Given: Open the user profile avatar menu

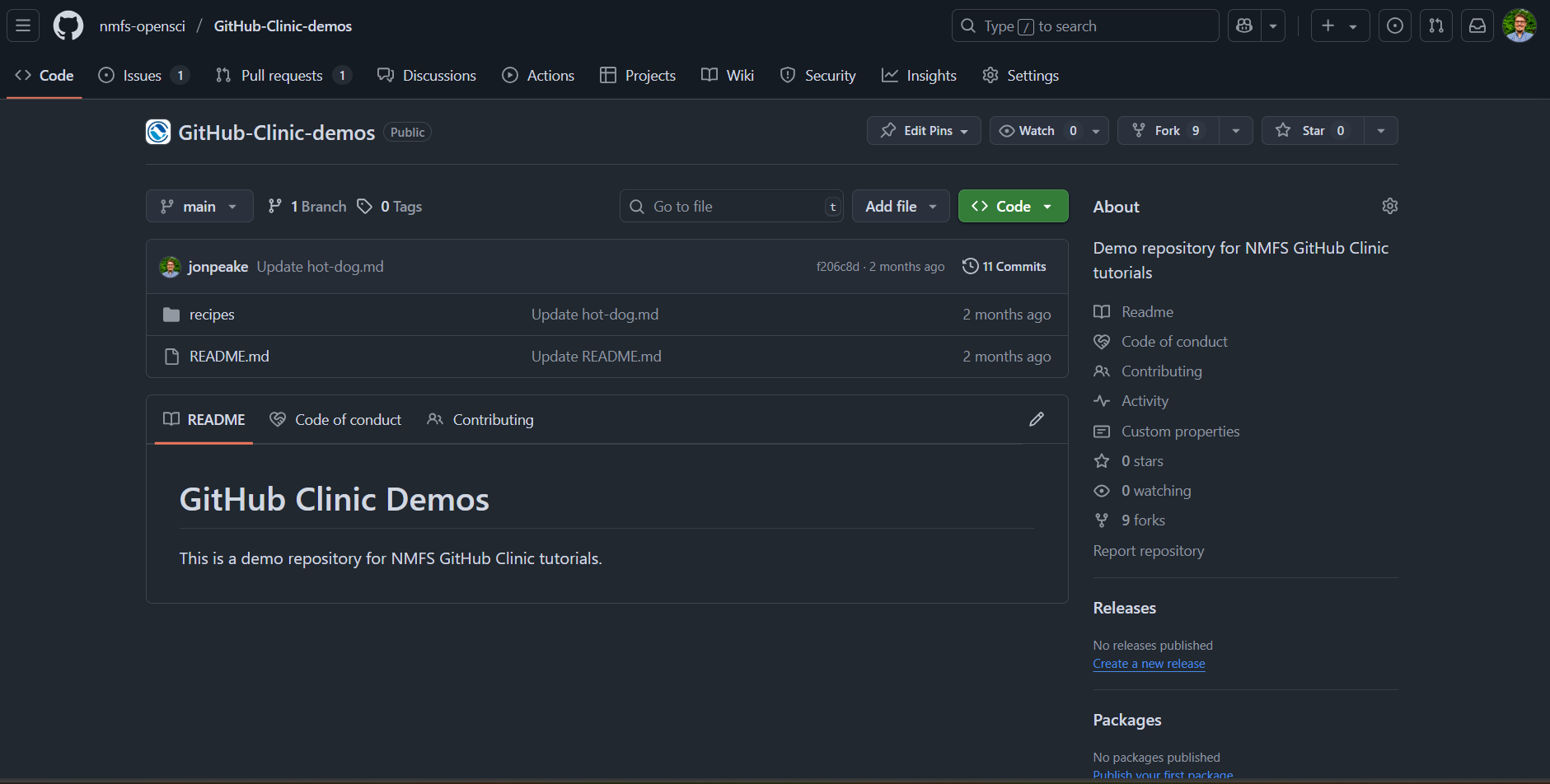Looking at the screenshot, I should [x=1520, y=26].
